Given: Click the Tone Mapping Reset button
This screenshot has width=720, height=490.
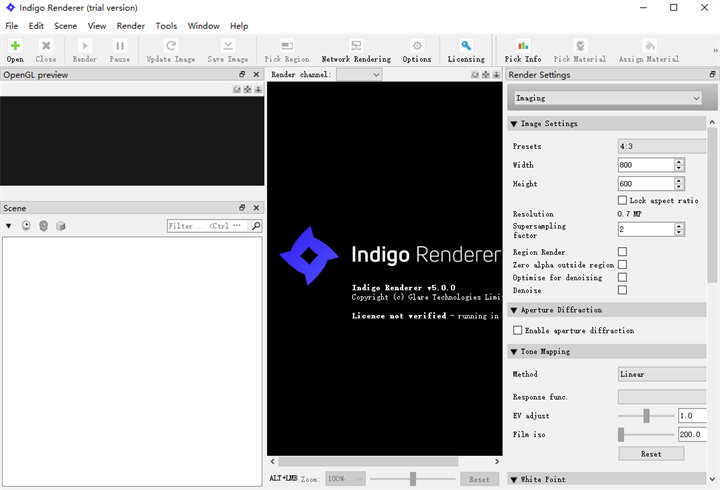Looking at the screenshot, I should point(651,454).
